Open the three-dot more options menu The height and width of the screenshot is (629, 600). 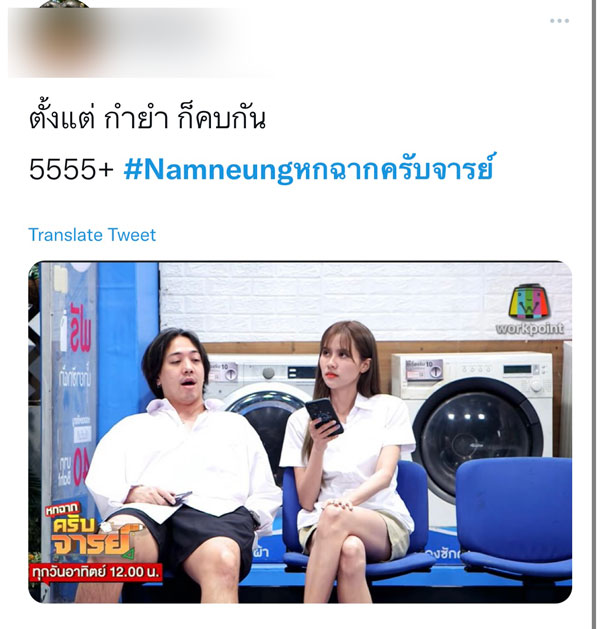pos(559,20)
